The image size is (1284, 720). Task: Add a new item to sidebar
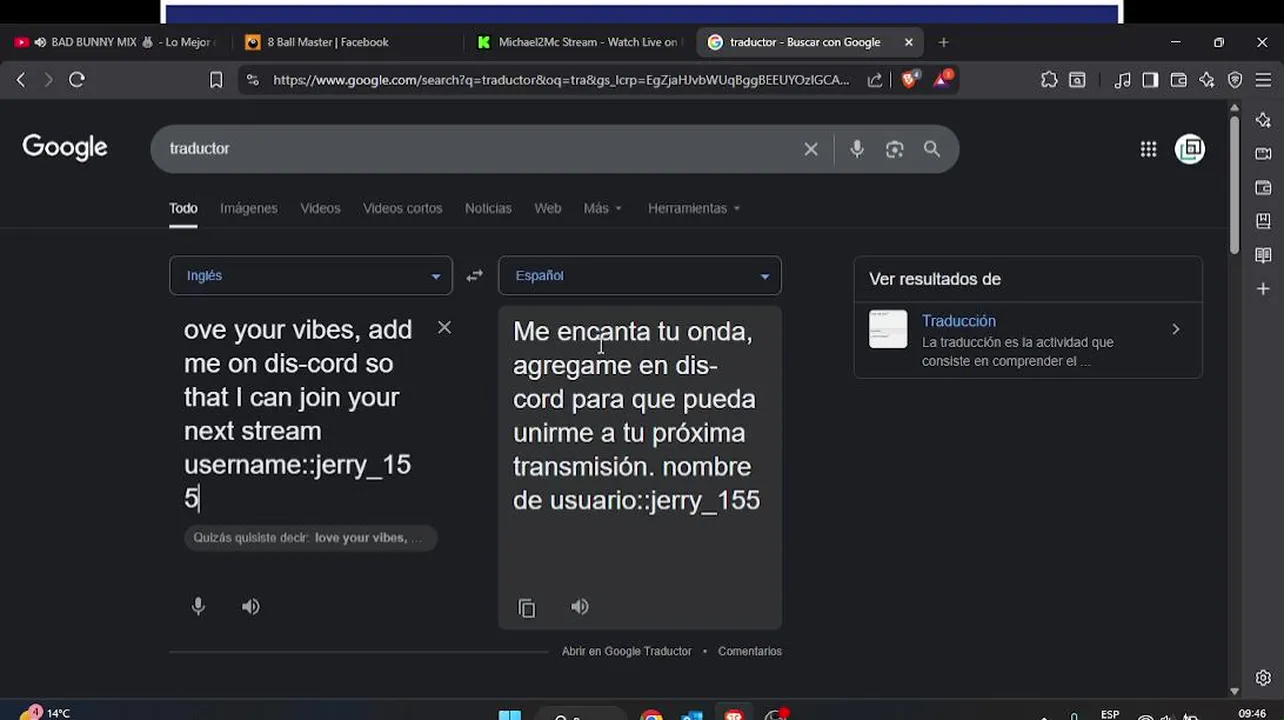pos(1263,289)
